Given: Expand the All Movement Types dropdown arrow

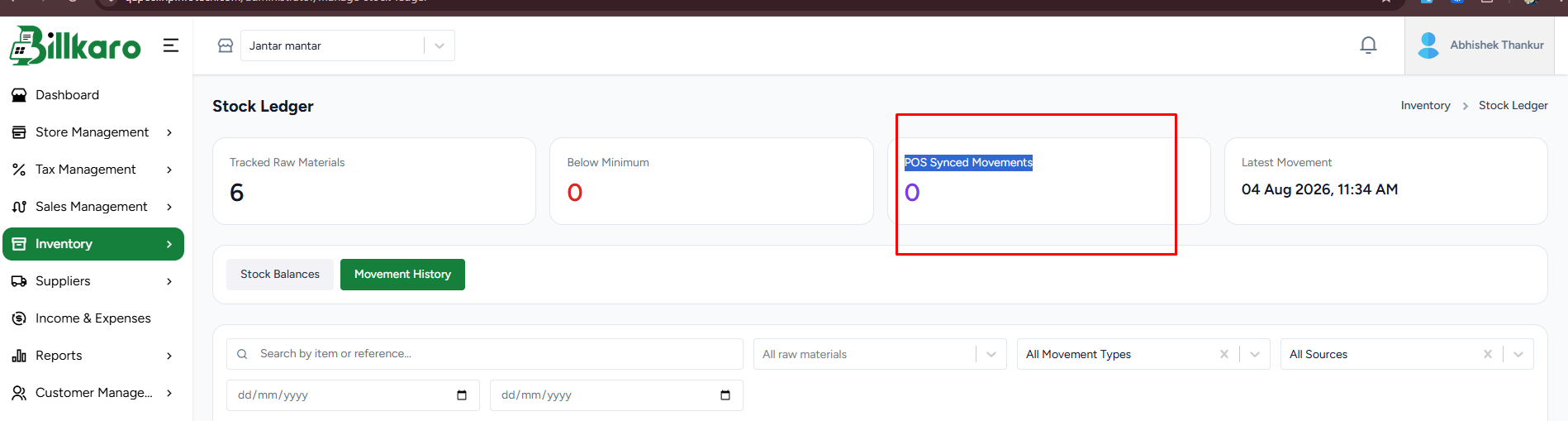Looking at the screenshot, I should tap(1255, 354).
